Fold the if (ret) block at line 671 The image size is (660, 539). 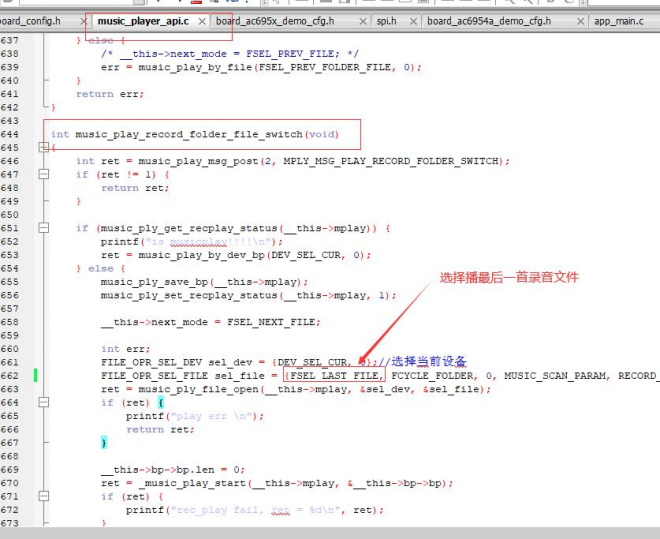(x=43, y=496)
